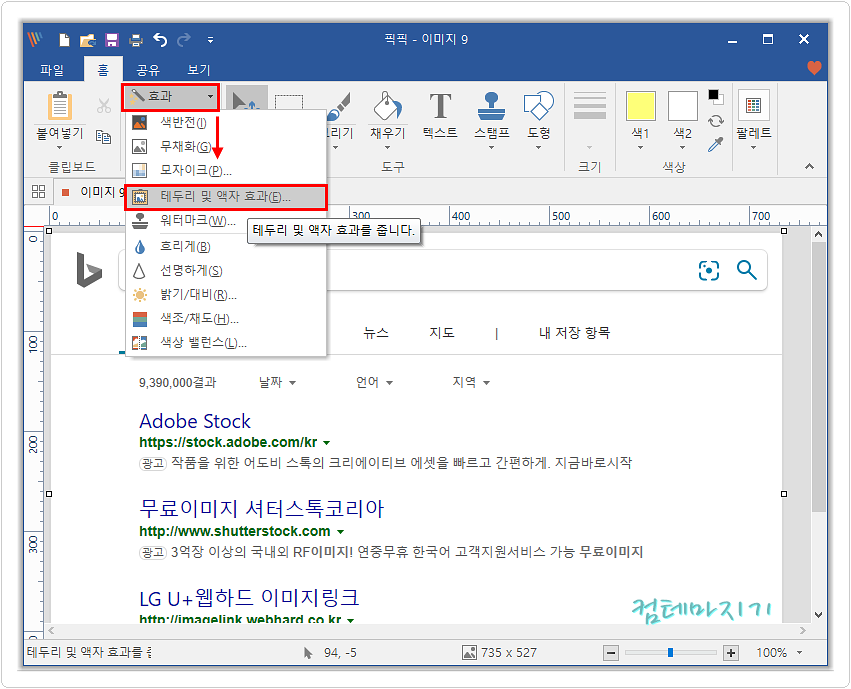Click the copy icon under cut

[104, 137]
